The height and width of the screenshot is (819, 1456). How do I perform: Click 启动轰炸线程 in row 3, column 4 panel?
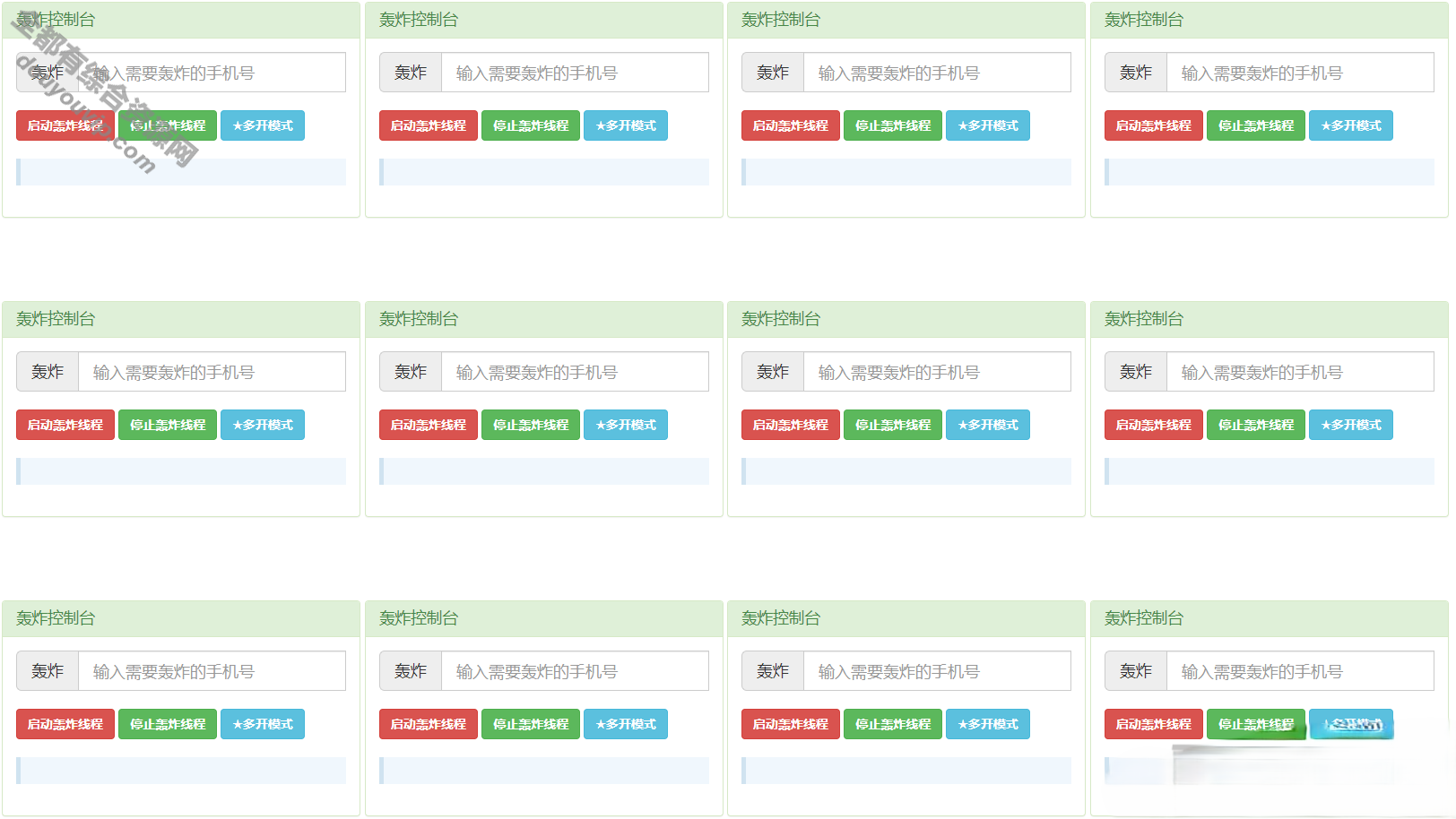coord(1154,724)
